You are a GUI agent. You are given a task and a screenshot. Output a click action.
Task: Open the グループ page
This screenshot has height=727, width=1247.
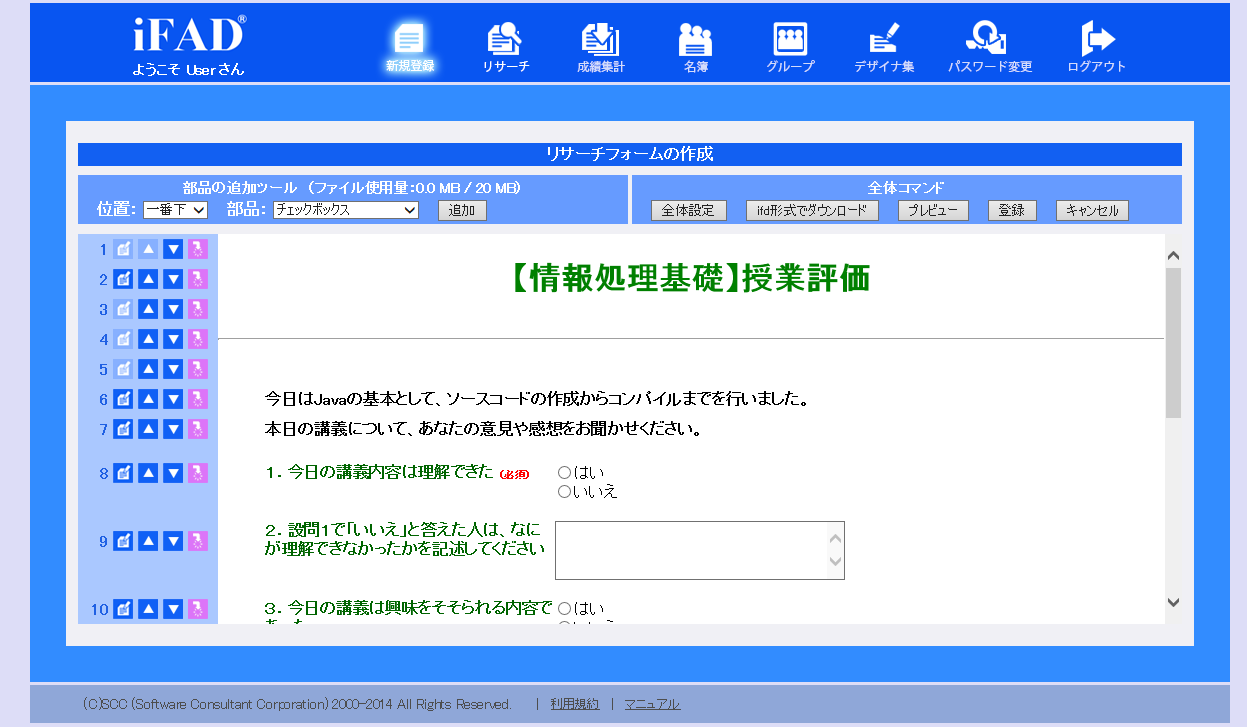(x=790, y=47)
